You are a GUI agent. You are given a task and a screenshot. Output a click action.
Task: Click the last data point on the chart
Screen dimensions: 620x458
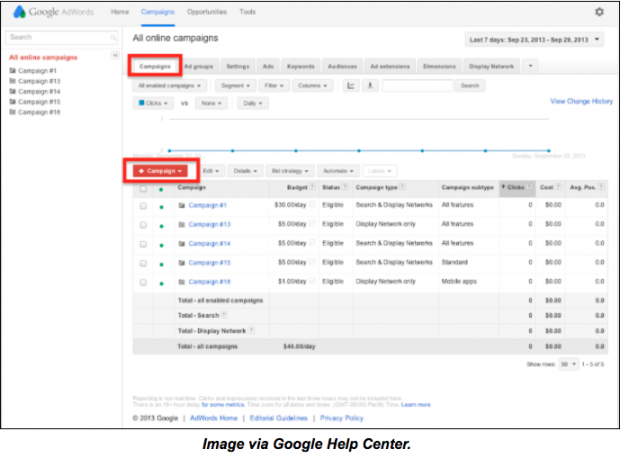coord(548,151)
